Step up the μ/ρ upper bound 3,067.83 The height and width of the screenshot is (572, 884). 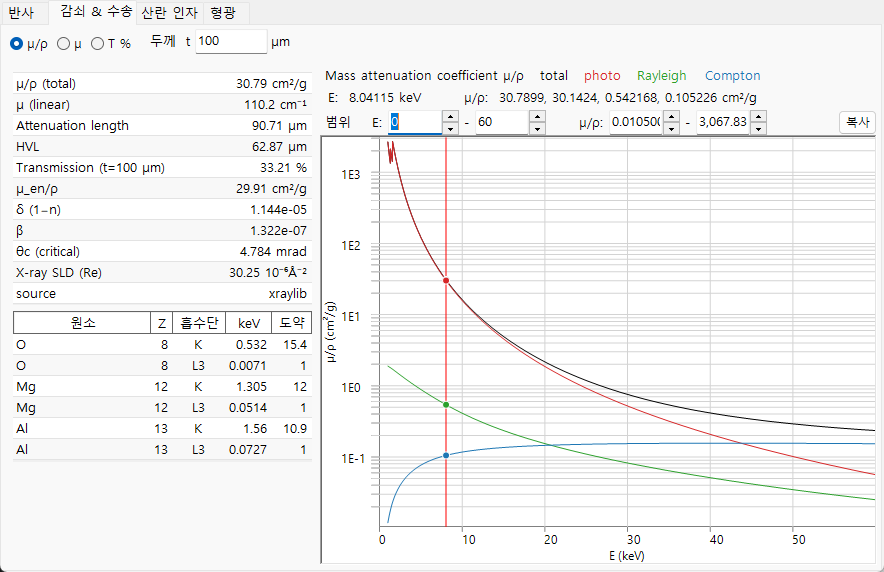click(x=758, y=117)
